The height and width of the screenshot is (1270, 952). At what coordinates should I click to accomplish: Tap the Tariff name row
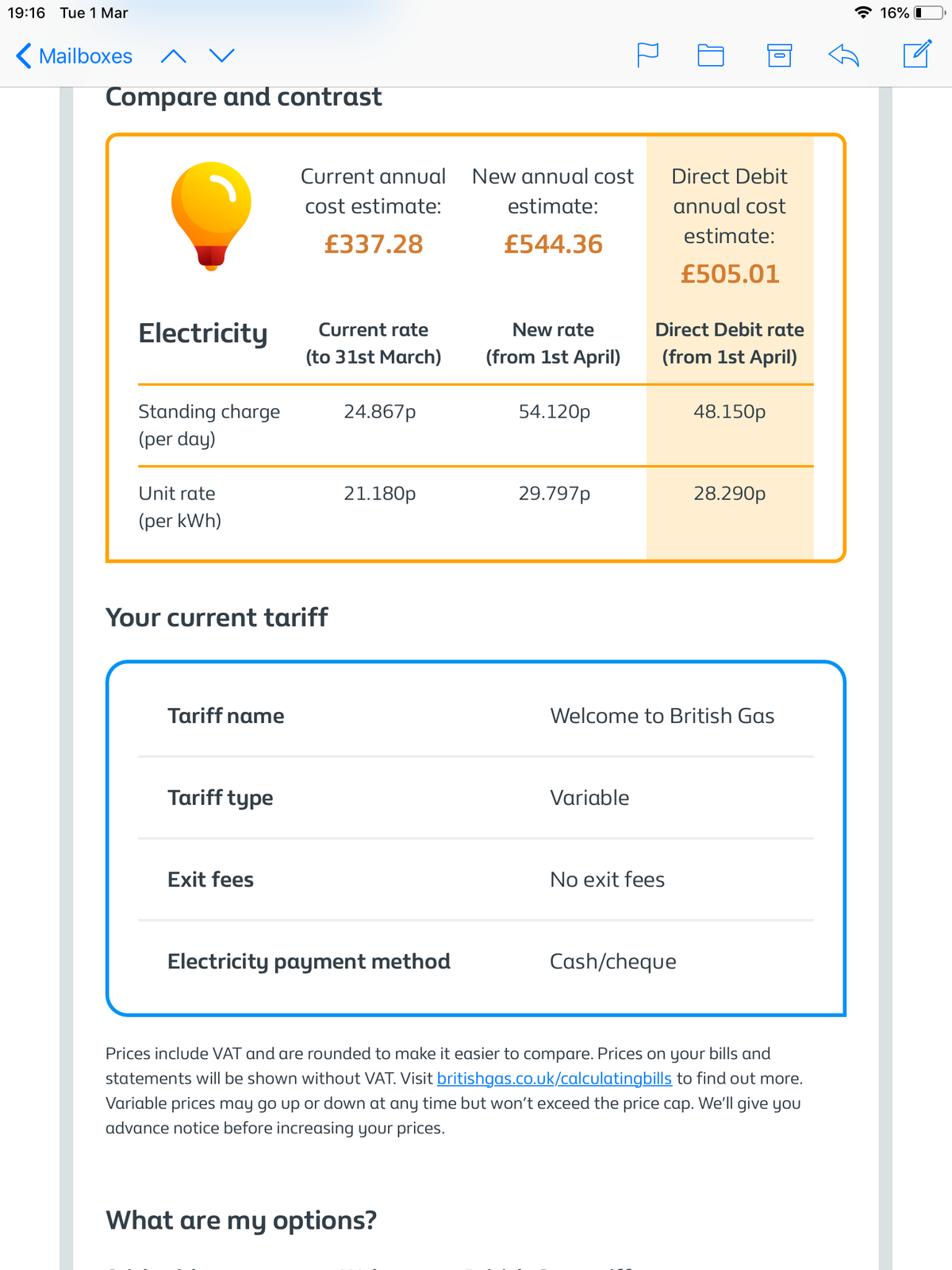point(475,716)
